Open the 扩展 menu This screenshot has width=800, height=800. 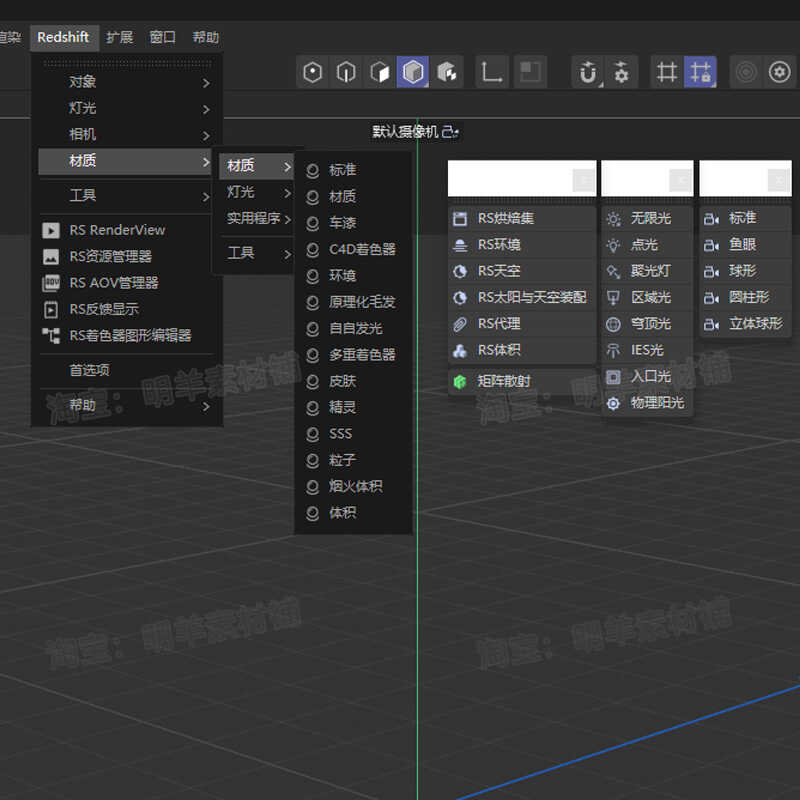pos(120,38)
